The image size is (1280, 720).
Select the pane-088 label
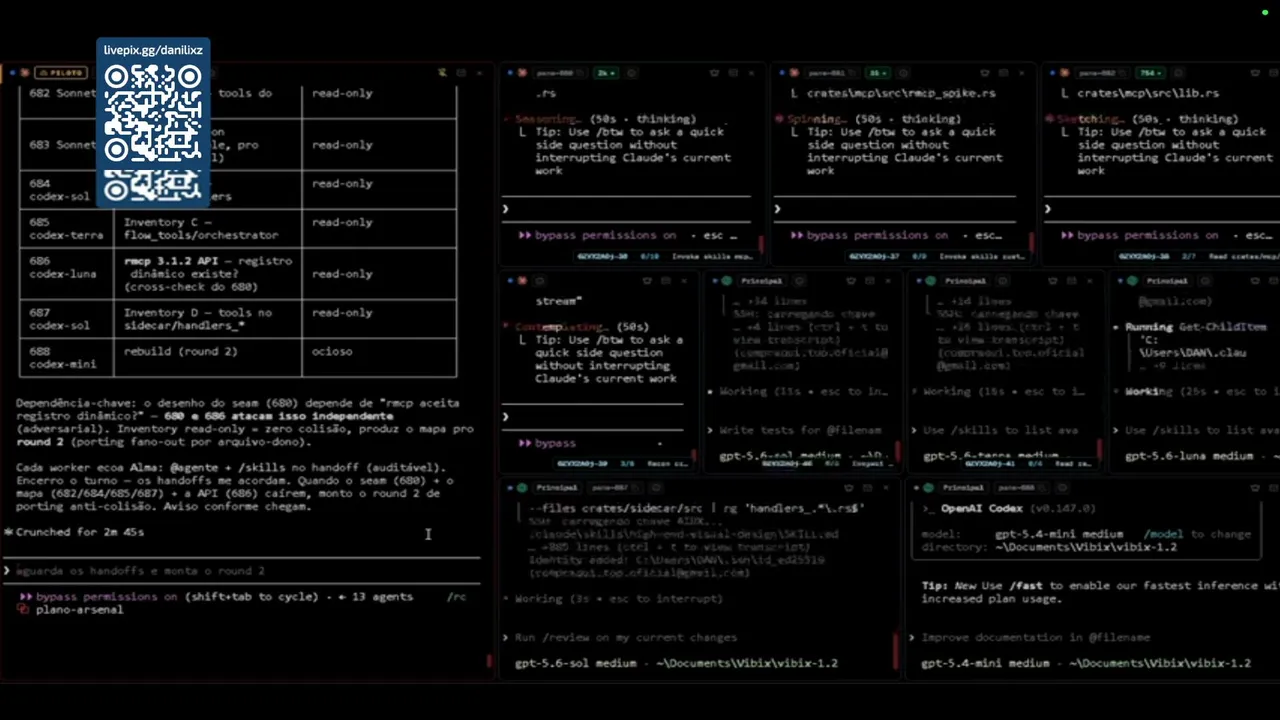1021,487
